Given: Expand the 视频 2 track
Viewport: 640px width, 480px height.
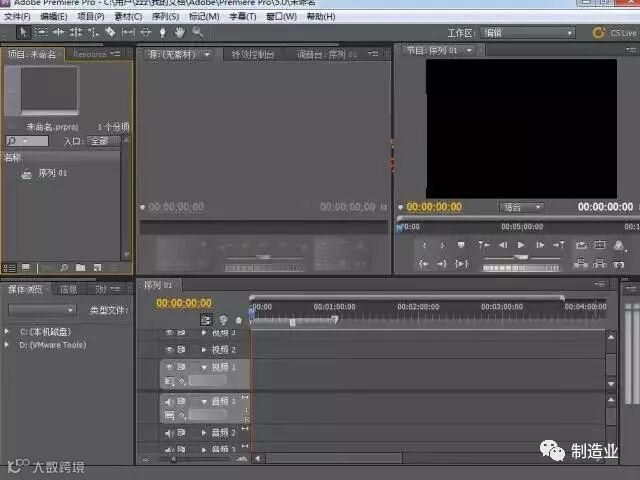Looking at the screenshot, I should (x=204, y=350).
